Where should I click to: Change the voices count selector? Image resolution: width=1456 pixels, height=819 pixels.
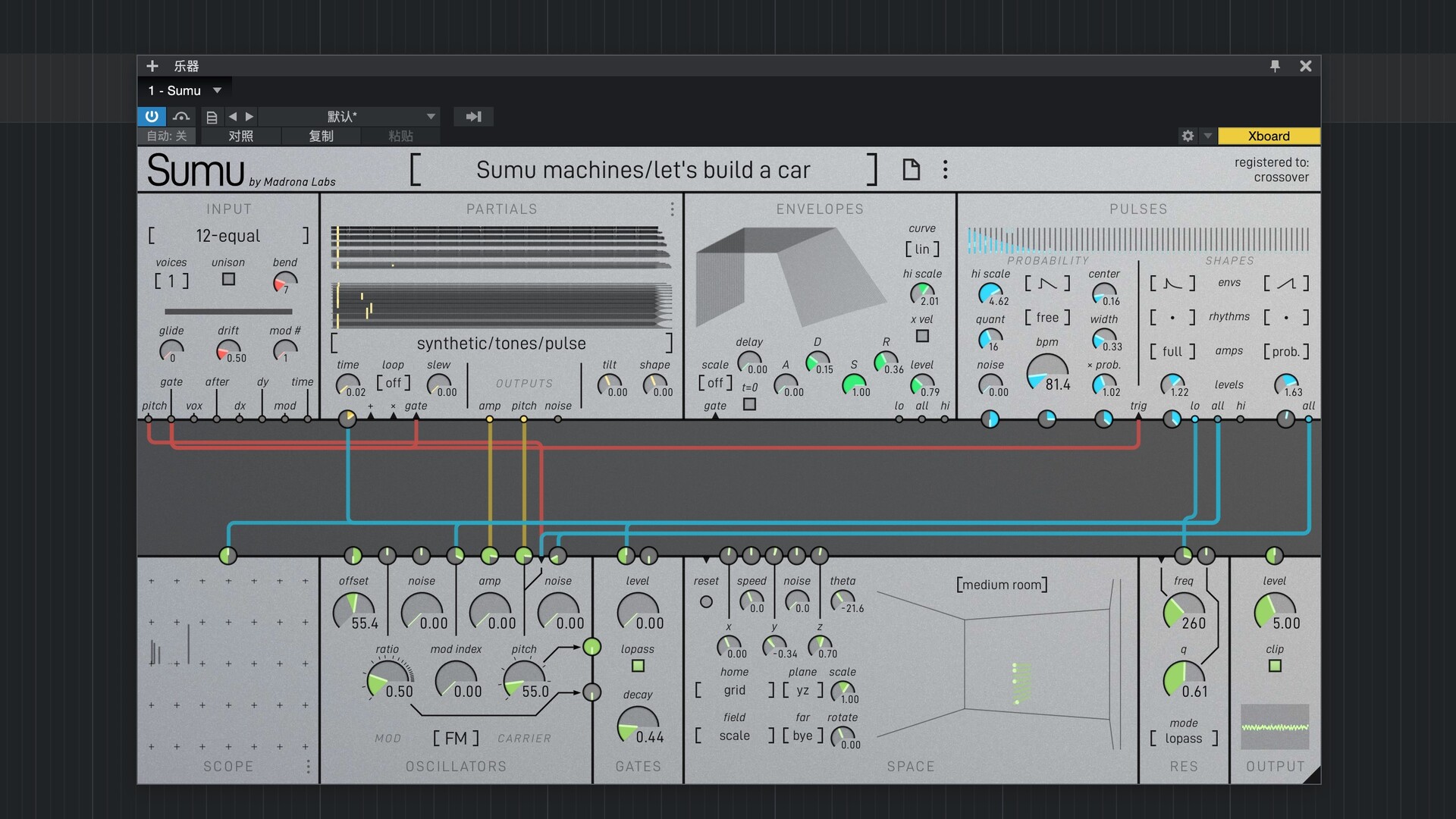tap(171, 281)
